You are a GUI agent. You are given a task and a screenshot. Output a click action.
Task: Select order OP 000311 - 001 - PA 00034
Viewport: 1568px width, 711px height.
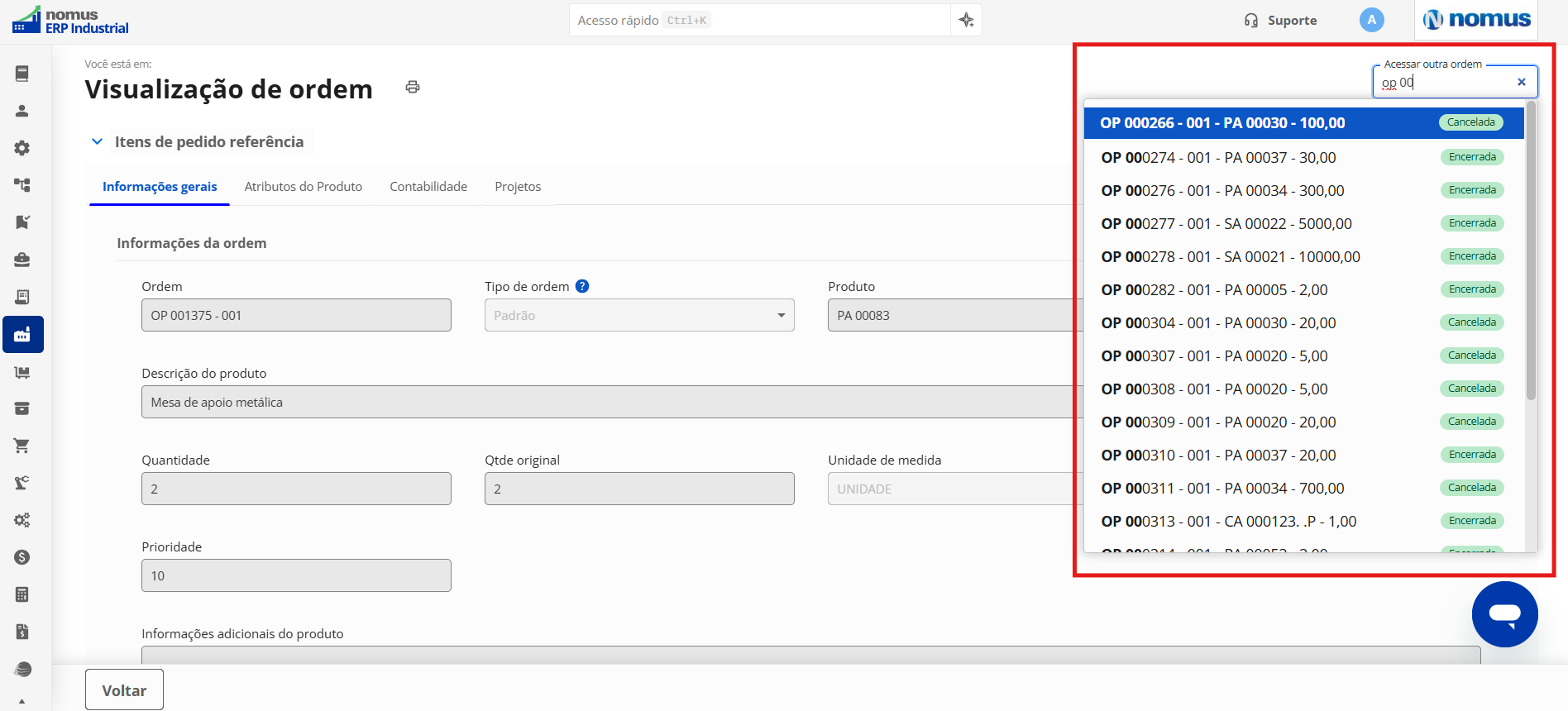tap(1304, 488)
